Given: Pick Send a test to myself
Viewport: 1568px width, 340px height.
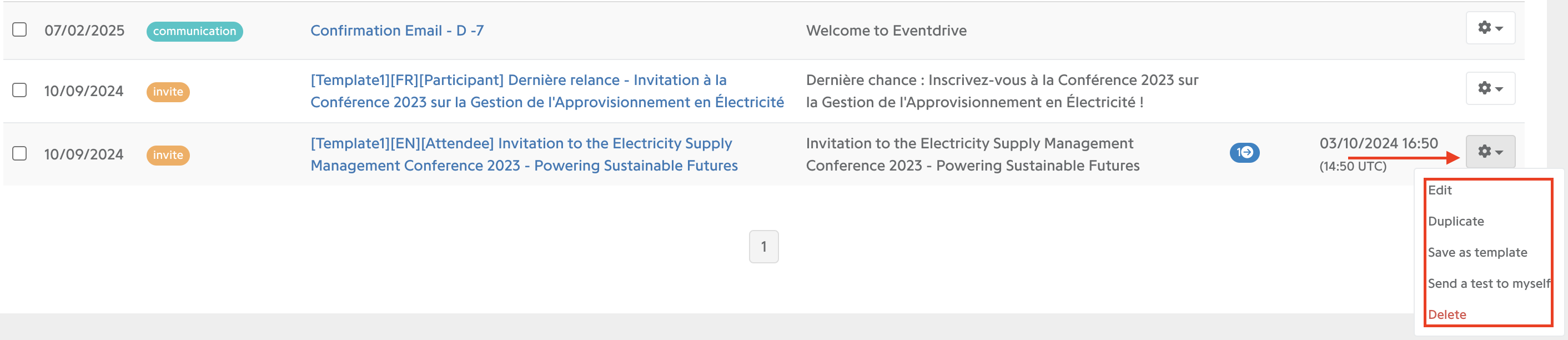Looking at the screenshot, I should point(1488,283).
